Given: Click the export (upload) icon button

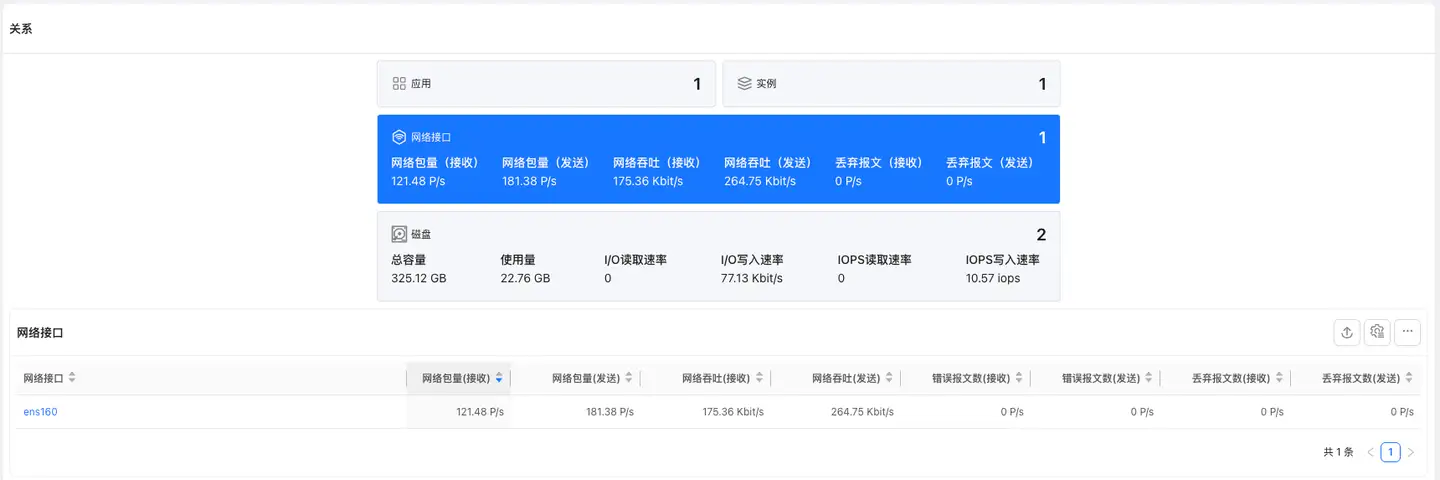Looking at the screenshot, I should [1347, 333].
